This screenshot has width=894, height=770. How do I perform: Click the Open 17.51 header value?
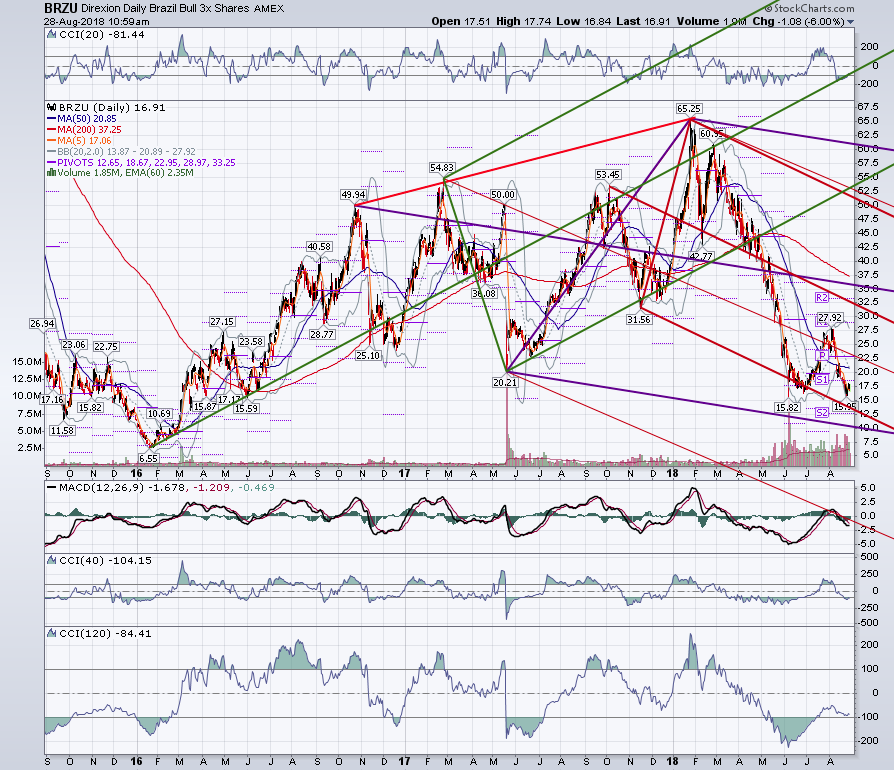[x=462, y=21]
